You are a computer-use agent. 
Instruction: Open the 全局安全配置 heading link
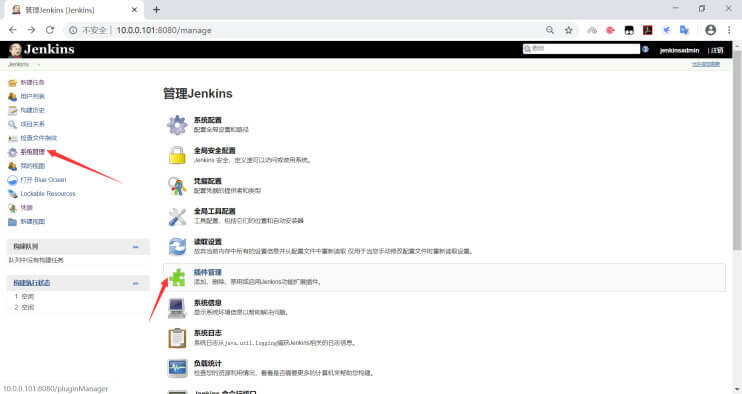click(214, 150)
